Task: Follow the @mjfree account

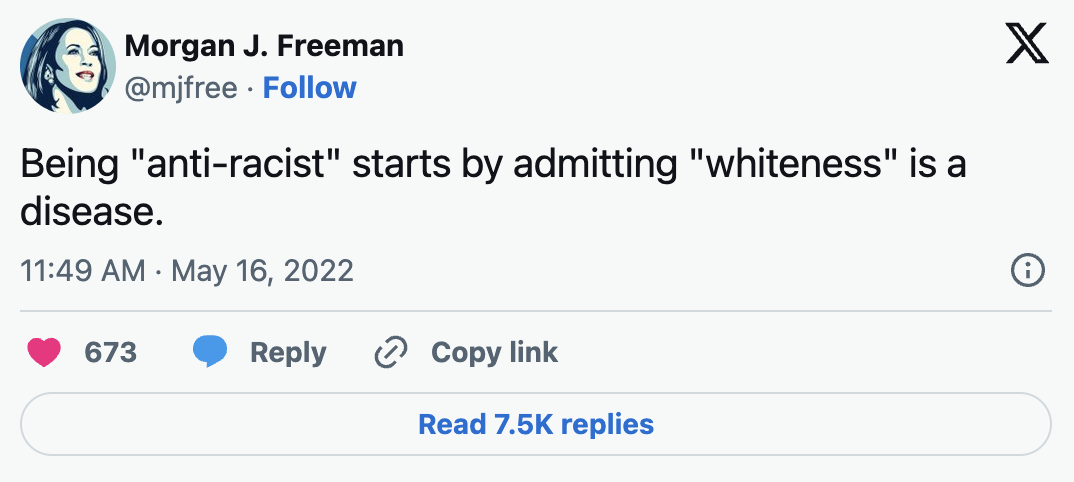Action: tap(309, 88)
